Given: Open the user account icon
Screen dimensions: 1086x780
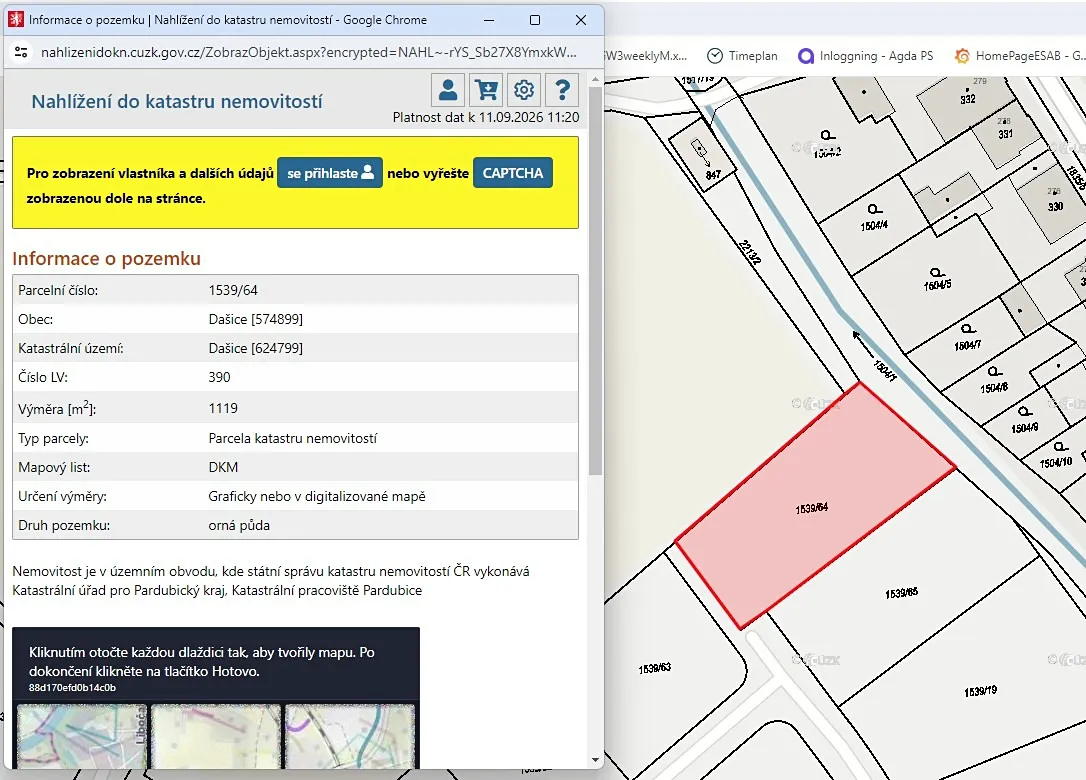Looking at the screenshot, I should [x=448, y=90].
